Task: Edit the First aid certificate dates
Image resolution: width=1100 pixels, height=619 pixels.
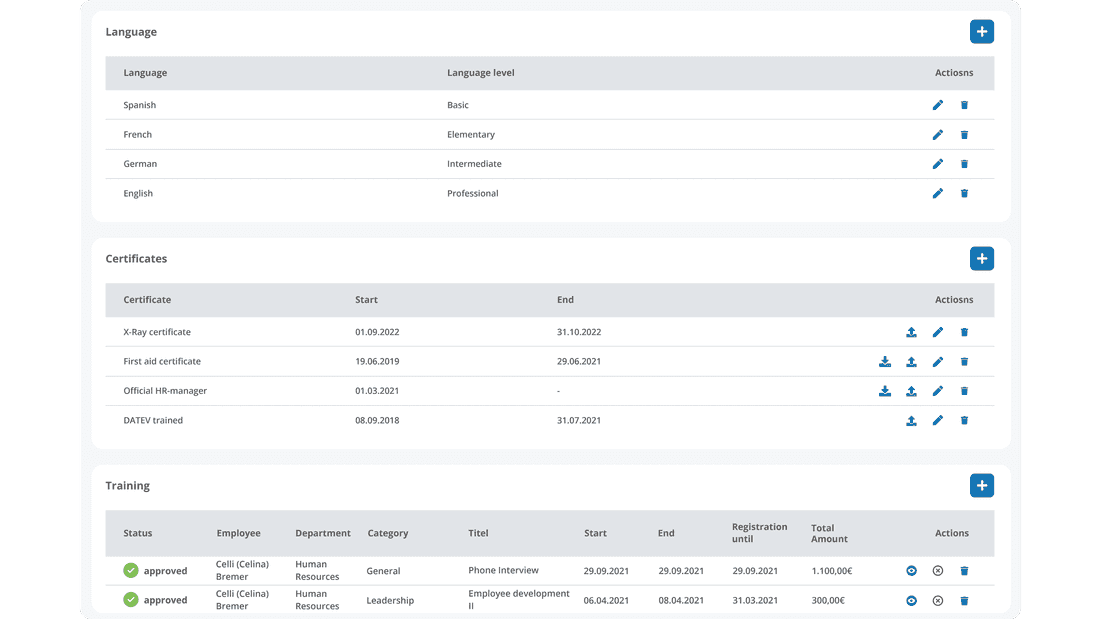Action: pyautogui.click(x=938, y=361)
